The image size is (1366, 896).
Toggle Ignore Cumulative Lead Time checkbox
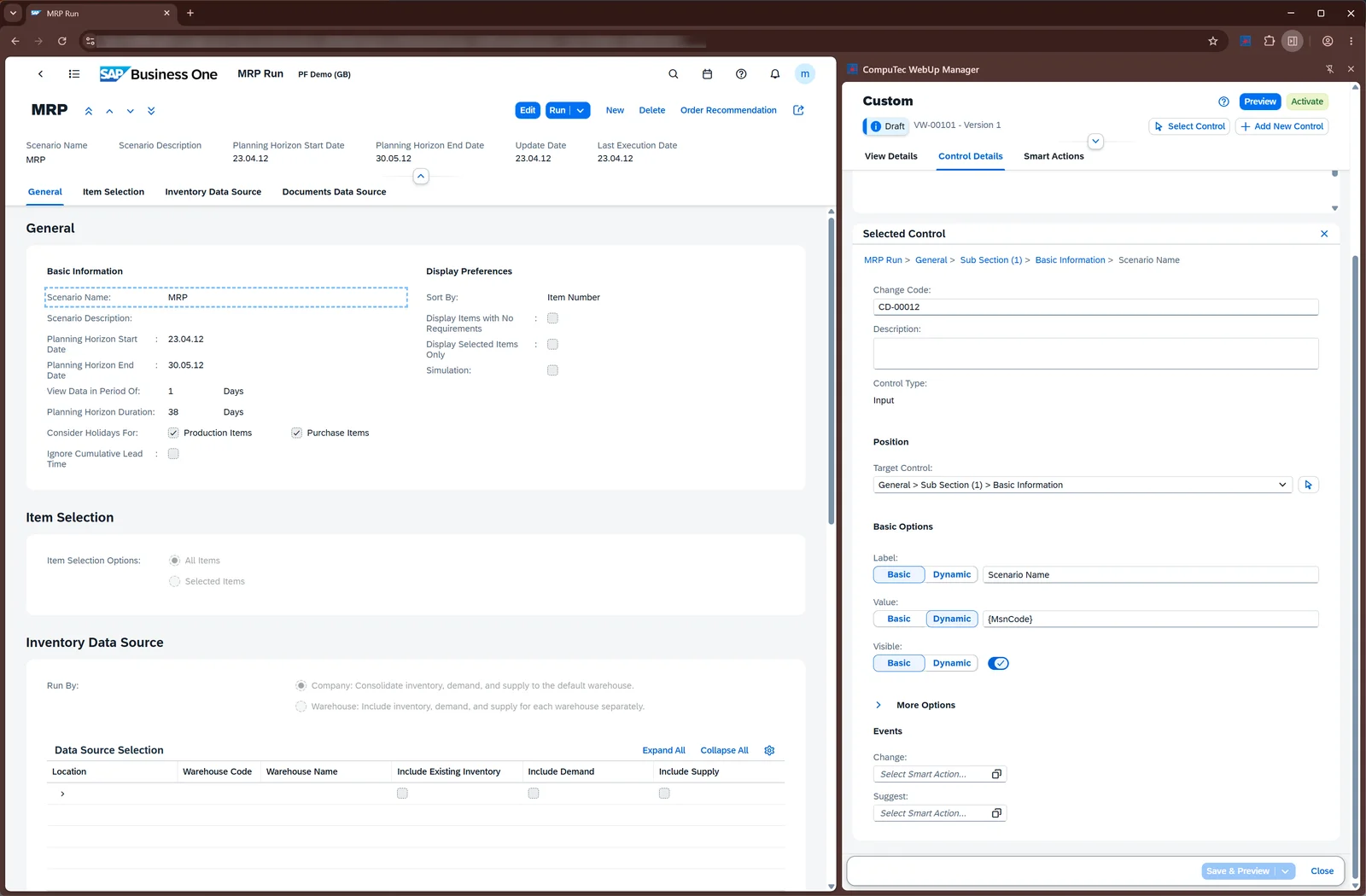click(173, 454)
